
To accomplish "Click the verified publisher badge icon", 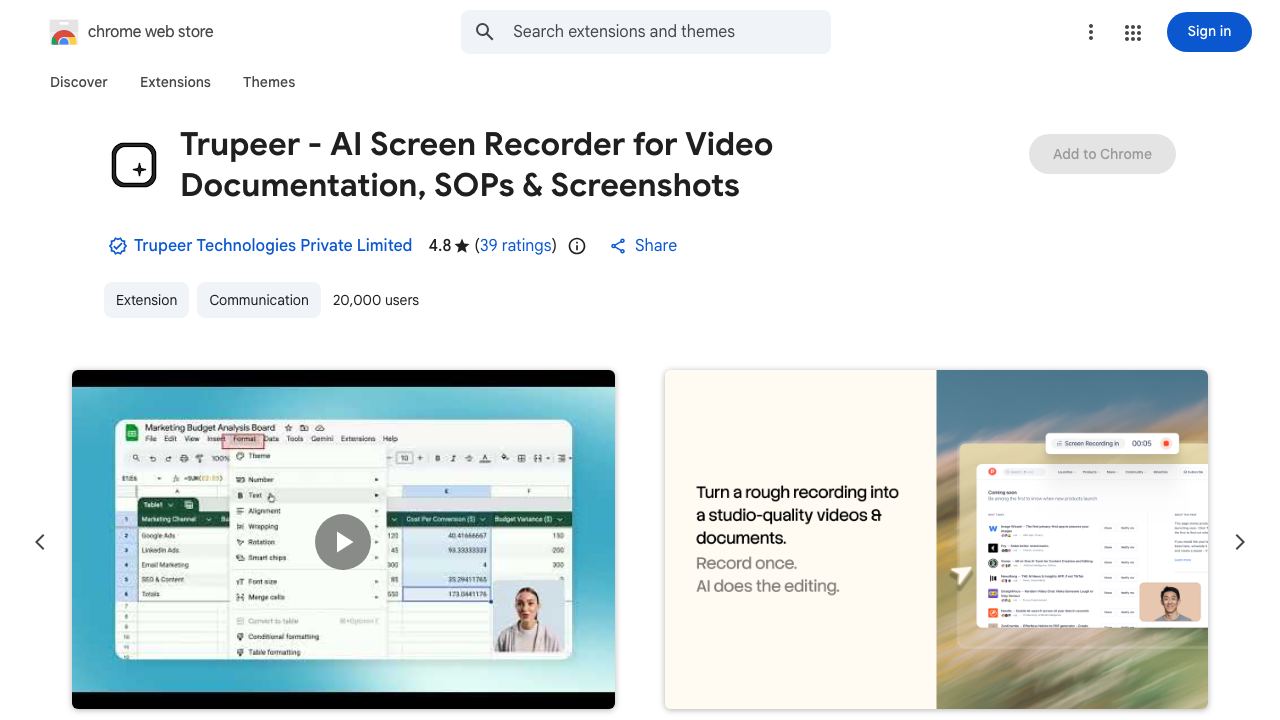I will [x=118, y=246].
